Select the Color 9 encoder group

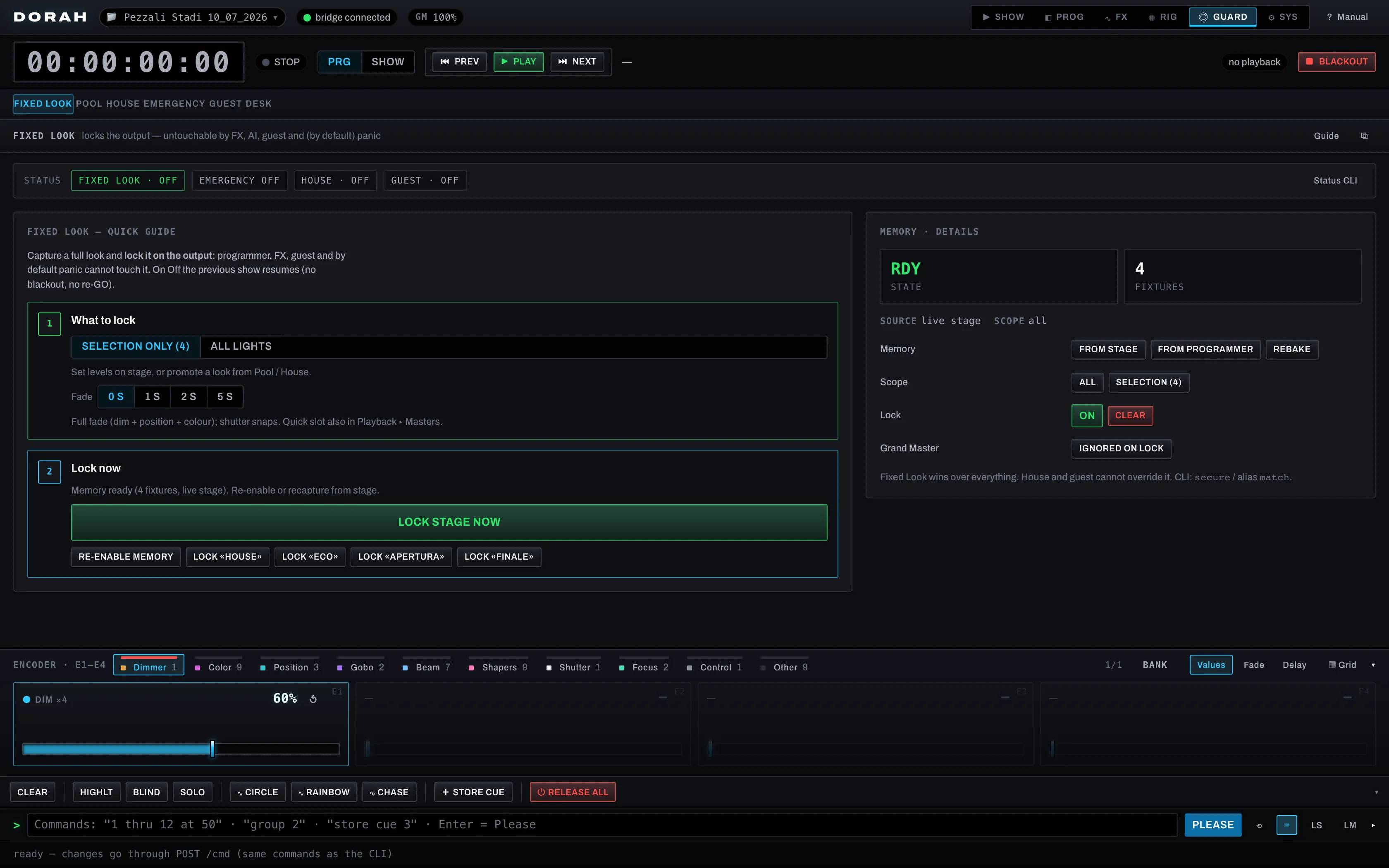pyautogui.click(x=219, y=666)
